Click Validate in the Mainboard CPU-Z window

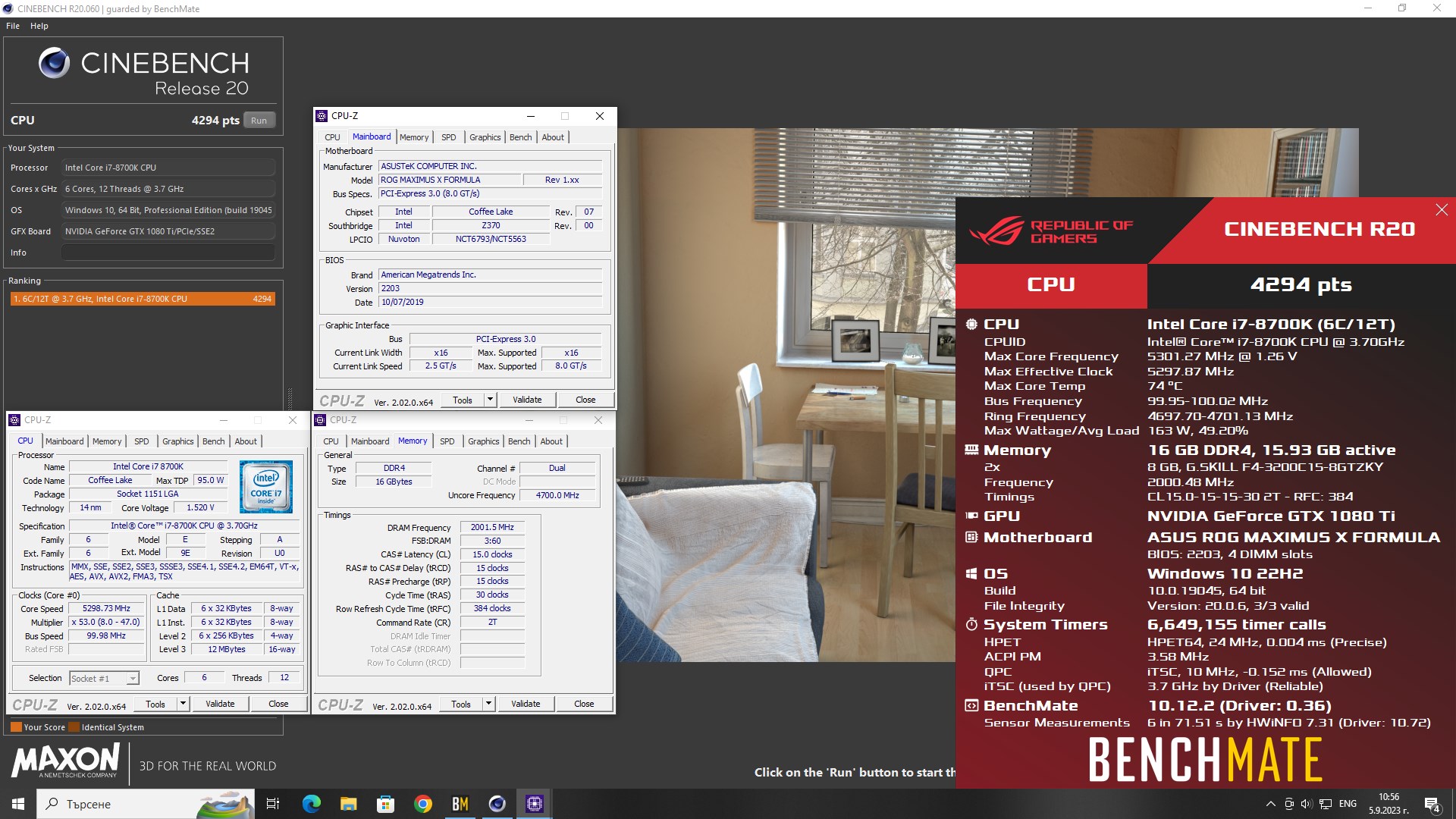point(527,400)
